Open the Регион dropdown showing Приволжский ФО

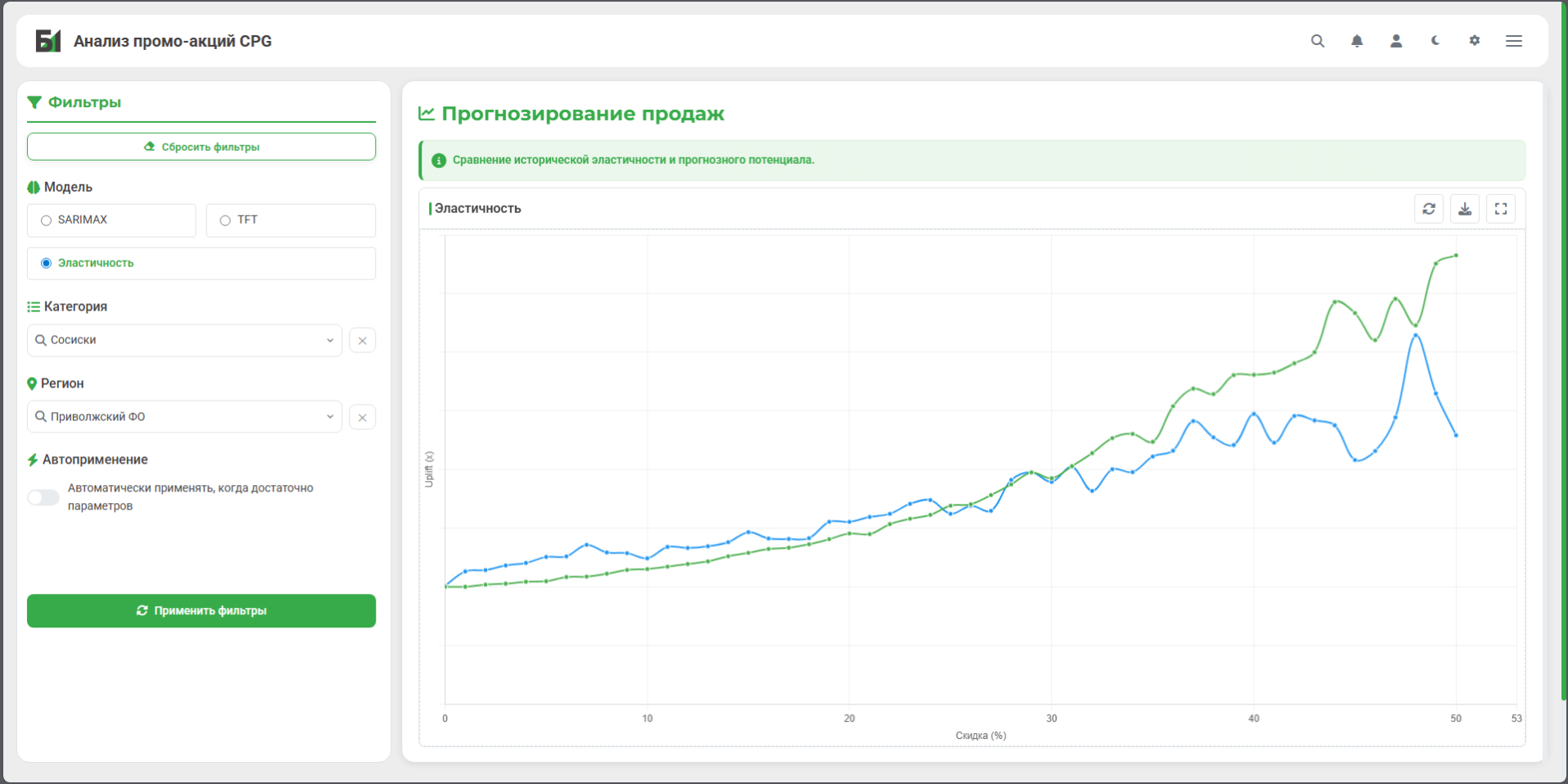coord(184,417)
